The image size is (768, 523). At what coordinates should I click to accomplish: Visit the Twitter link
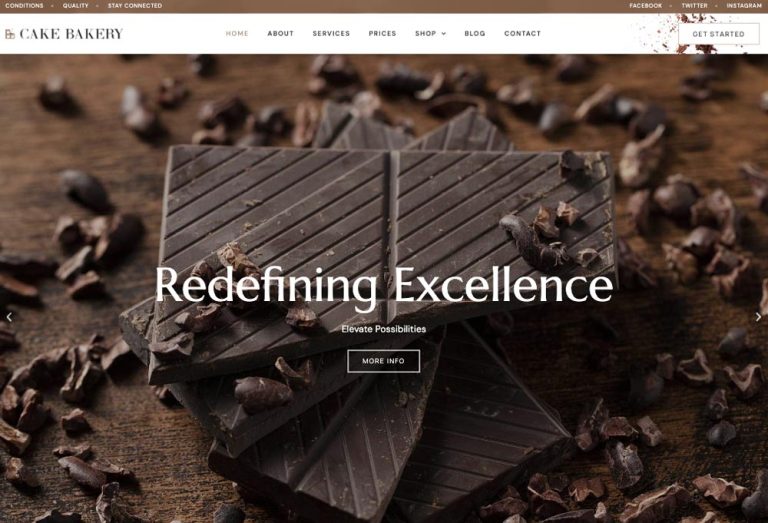tap(695, 6)
